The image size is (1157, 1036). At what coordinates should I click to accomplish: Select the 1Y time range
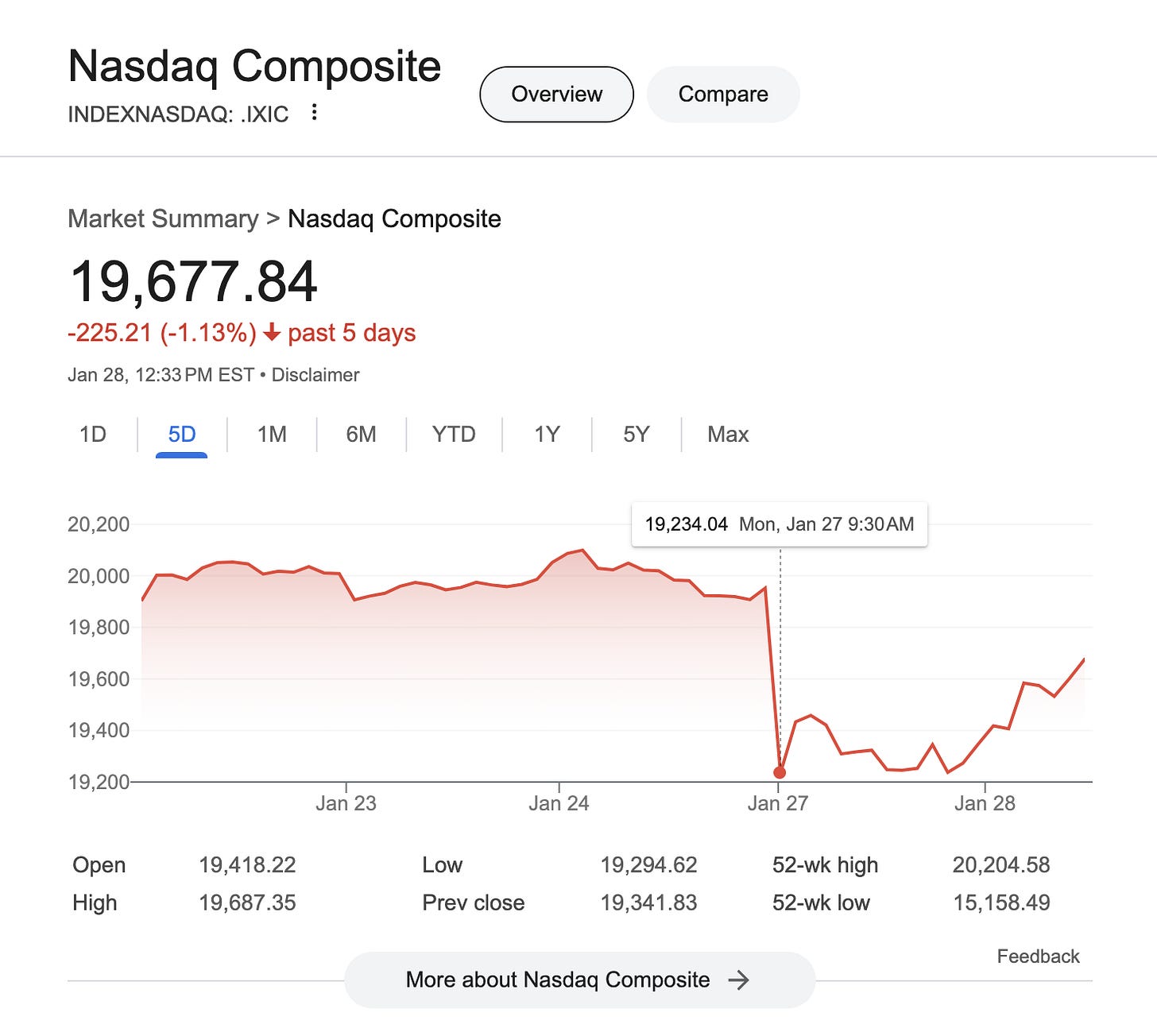[545, 435]
